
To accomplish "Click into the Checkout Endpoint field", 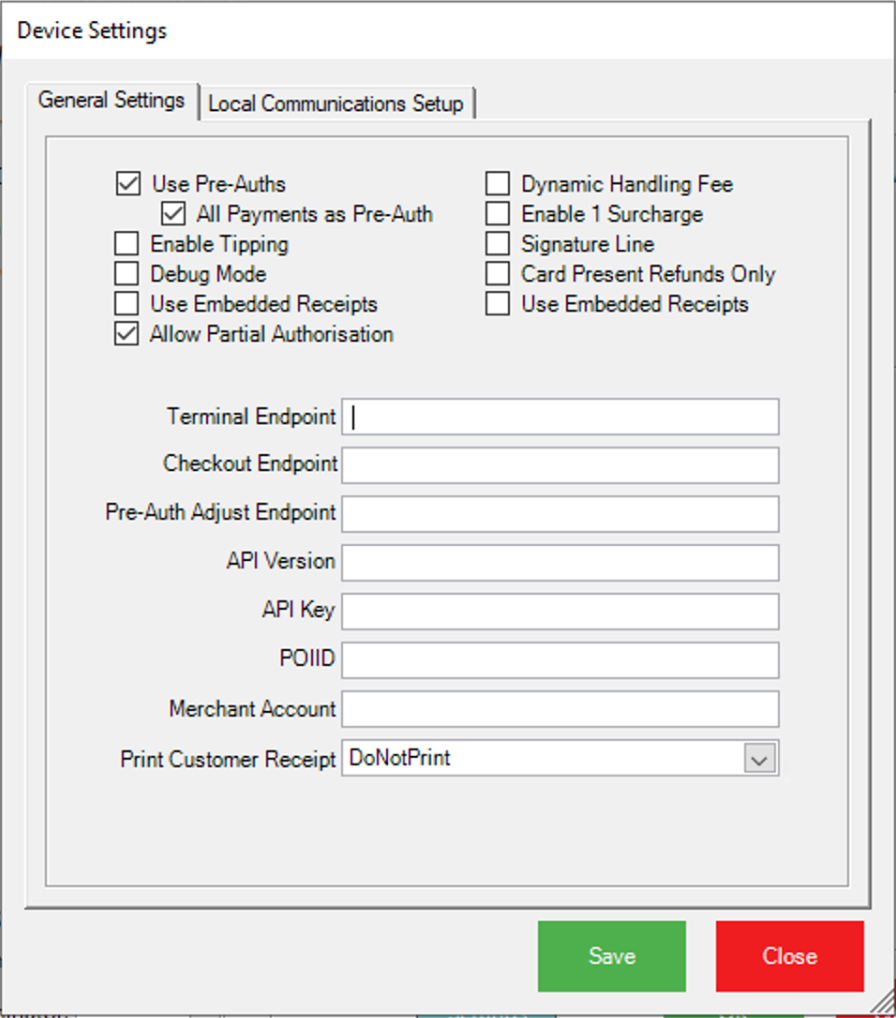I will click(560, 465).
